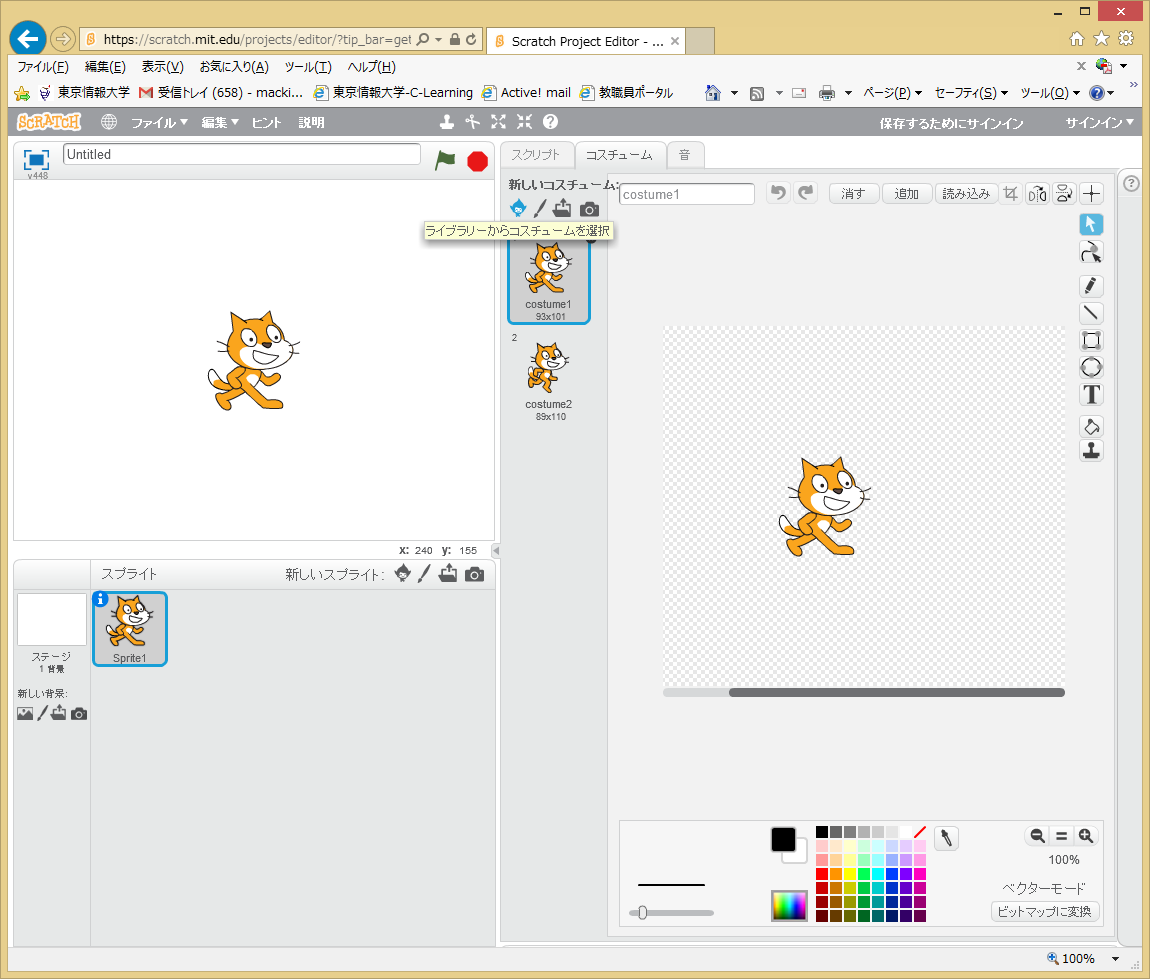Set the costume center crosshair
This screenshot has height=979, width=1150.
(1091, 194)
